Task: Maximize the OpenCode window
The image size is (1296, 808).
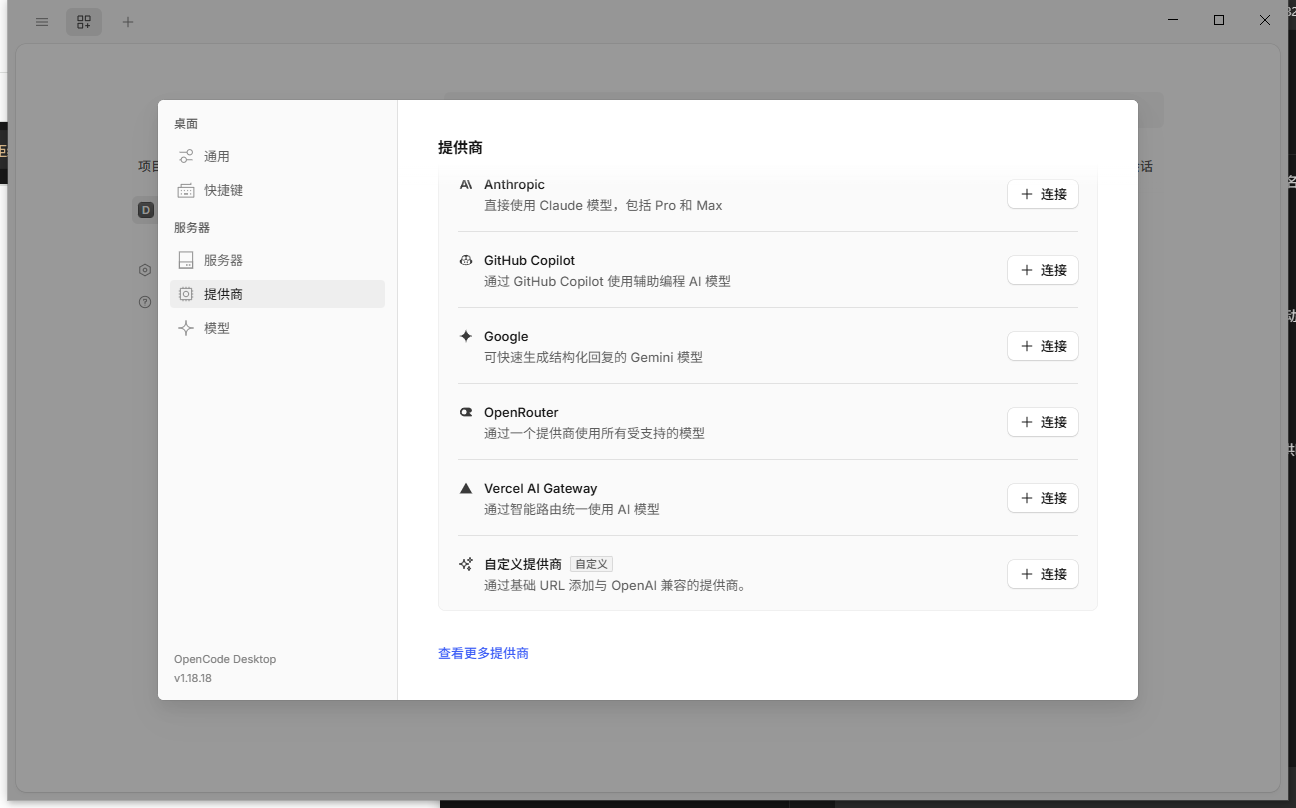Action: [1219, 20]
